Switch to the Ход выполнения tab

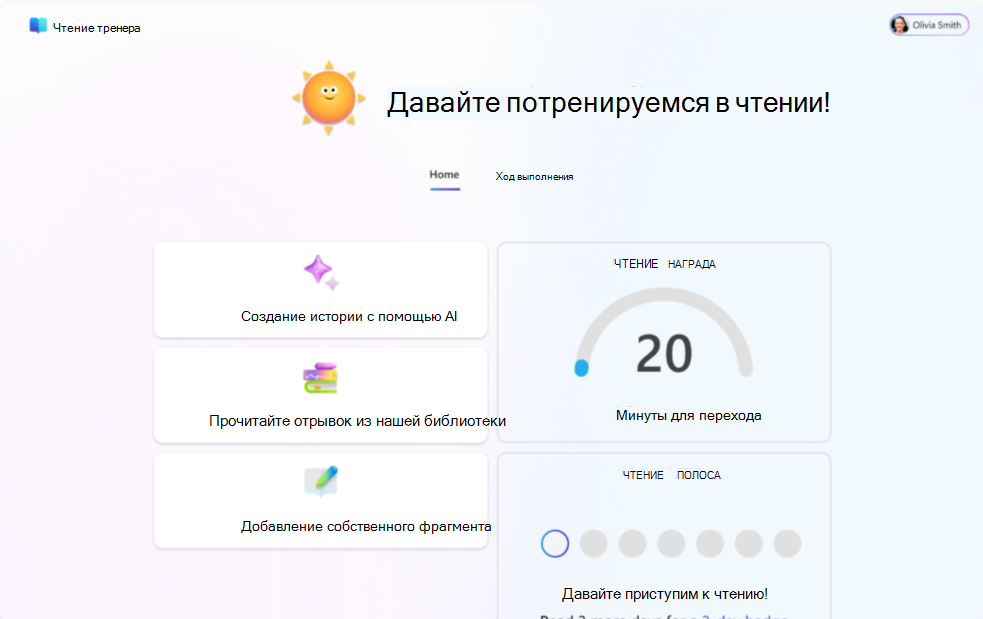[534, 177]
